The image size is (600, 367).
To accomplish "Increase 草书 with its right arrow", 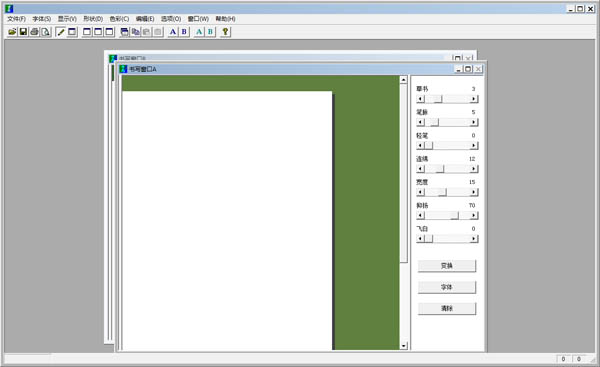I will pos(474,99).
